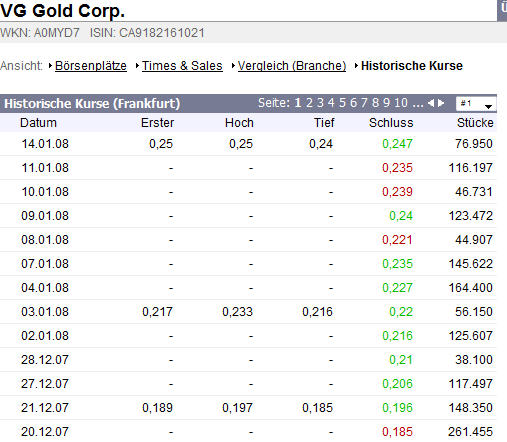Click volume value 261.455
Viewport: 507px width, 442px height.
[x=471, y=432]
